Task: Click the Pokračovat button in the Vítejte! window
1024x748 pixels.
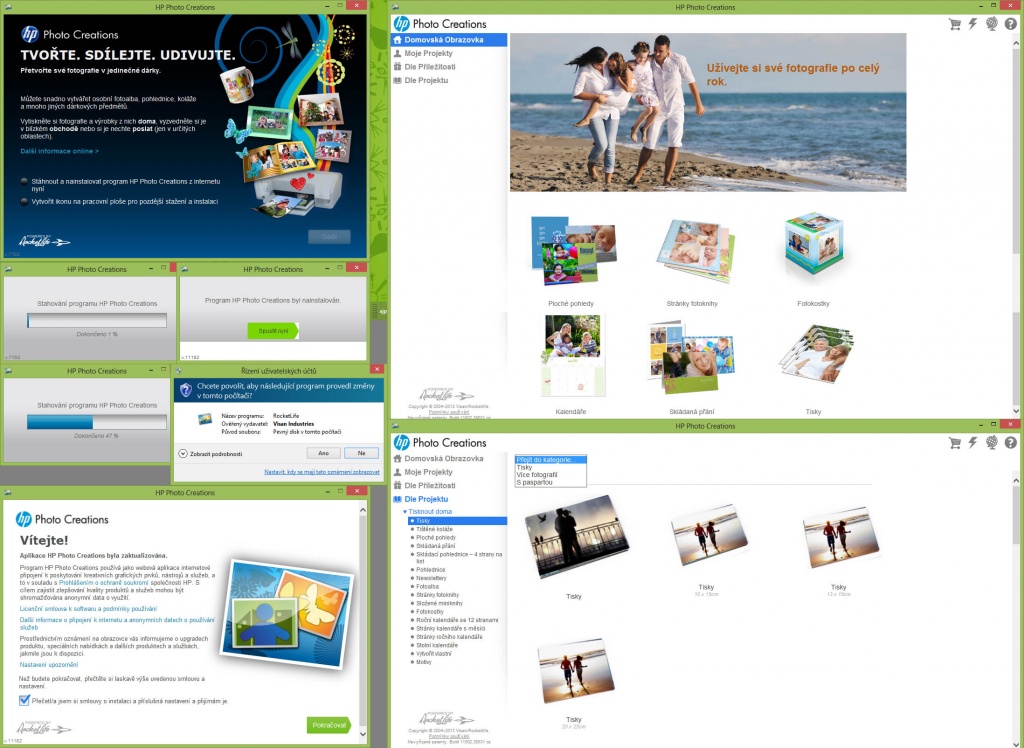Action: 328,725
